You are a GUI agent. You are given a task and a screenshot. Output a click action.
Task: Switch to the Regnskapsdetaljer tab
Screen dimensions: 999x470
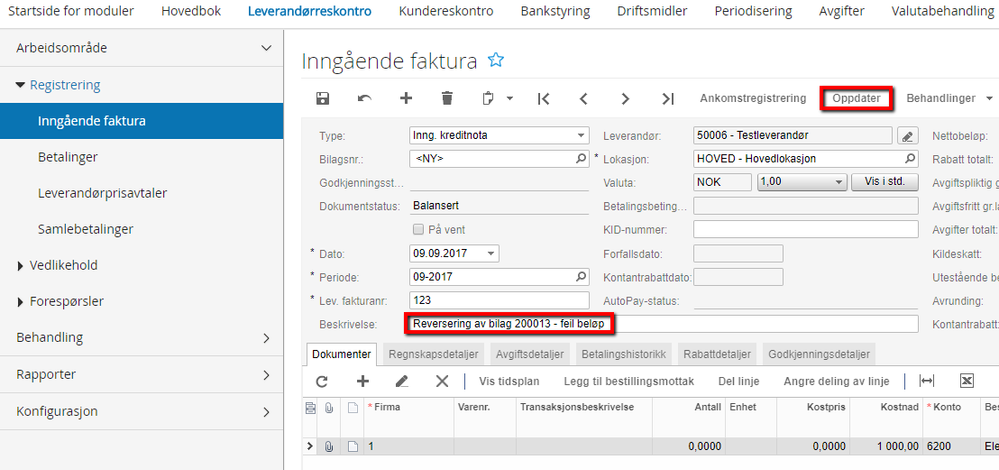point(433,354)
